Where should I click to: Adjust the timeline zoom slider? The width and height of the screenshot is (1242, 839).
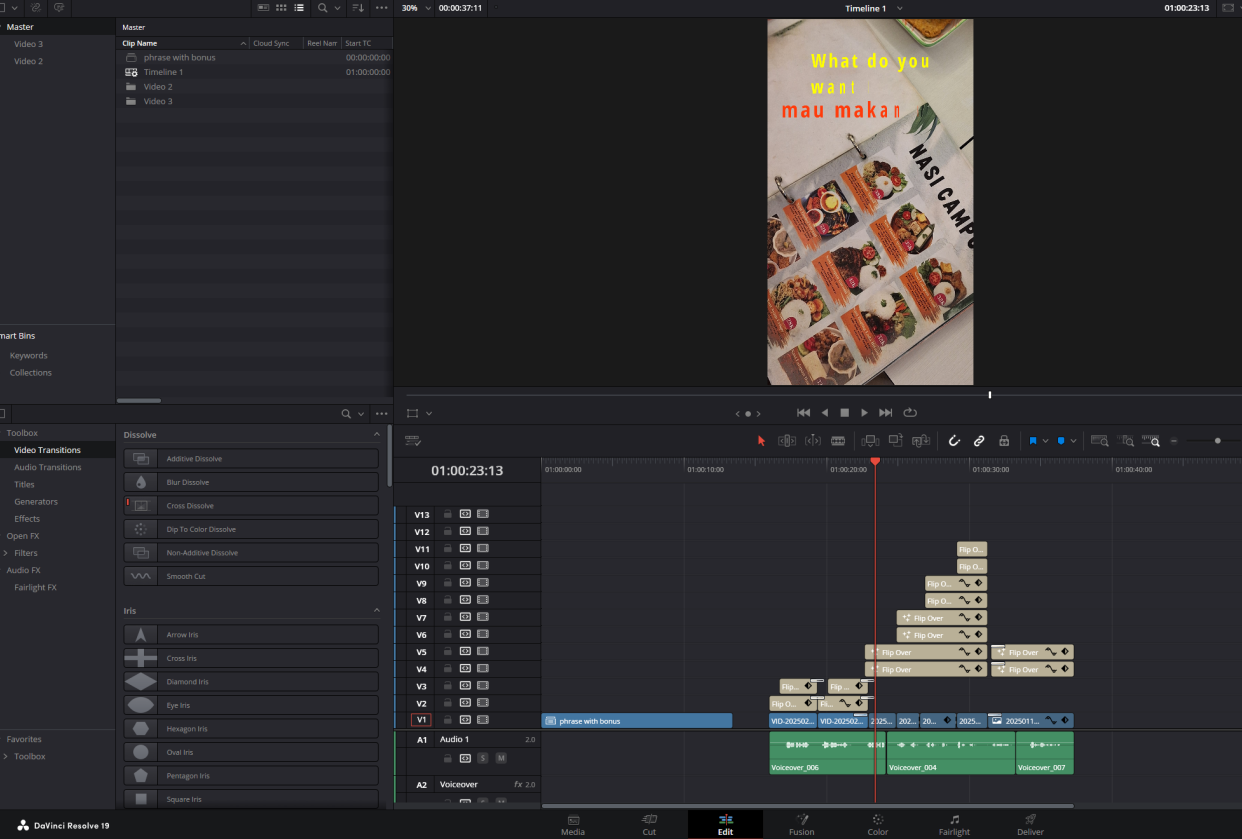[x=1217, y=440]
